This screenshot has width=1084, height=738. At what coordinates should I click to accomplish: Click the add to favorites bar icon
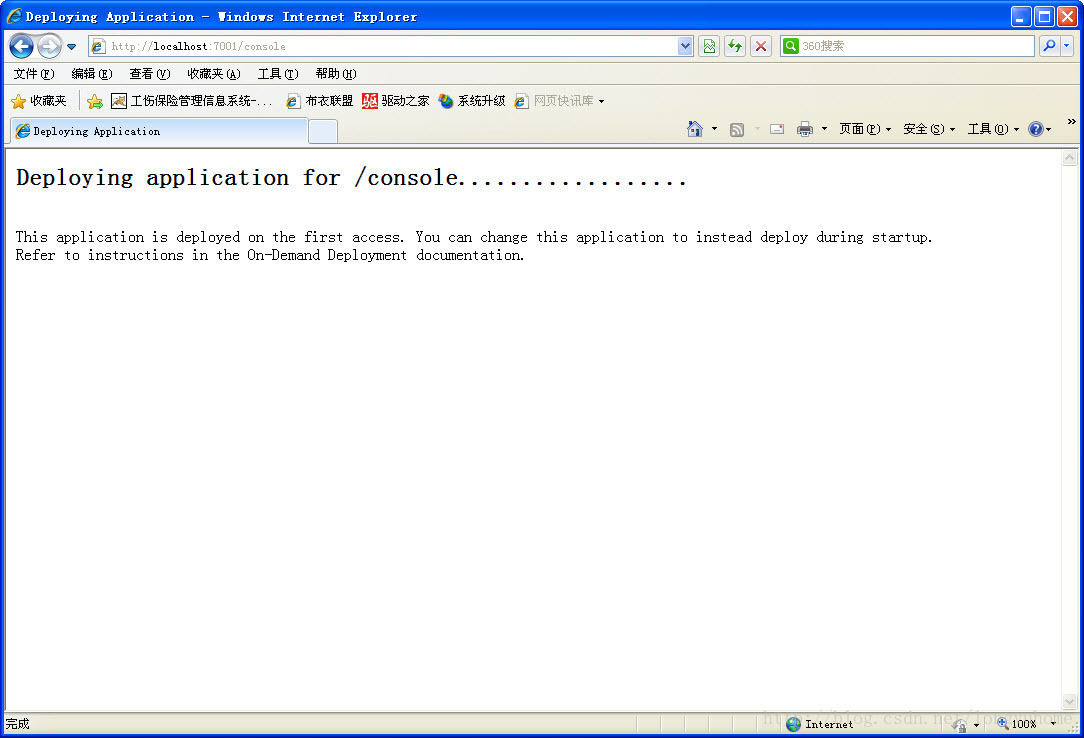click(95, 102)
